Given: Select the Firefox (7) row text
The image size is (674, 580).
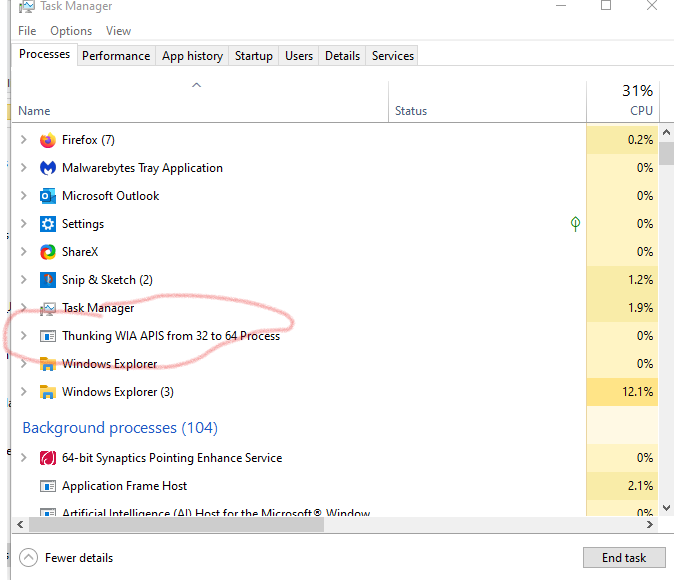Looking at the screenshot, I should click(88, 140).
